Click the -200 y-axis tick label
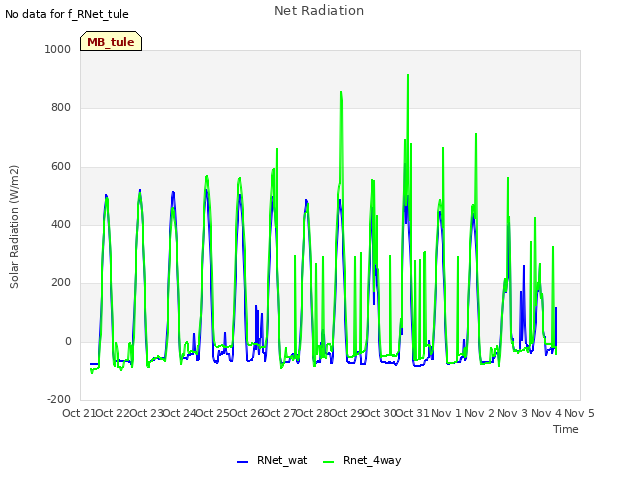 pyautogui.click(x=59, y=399)
